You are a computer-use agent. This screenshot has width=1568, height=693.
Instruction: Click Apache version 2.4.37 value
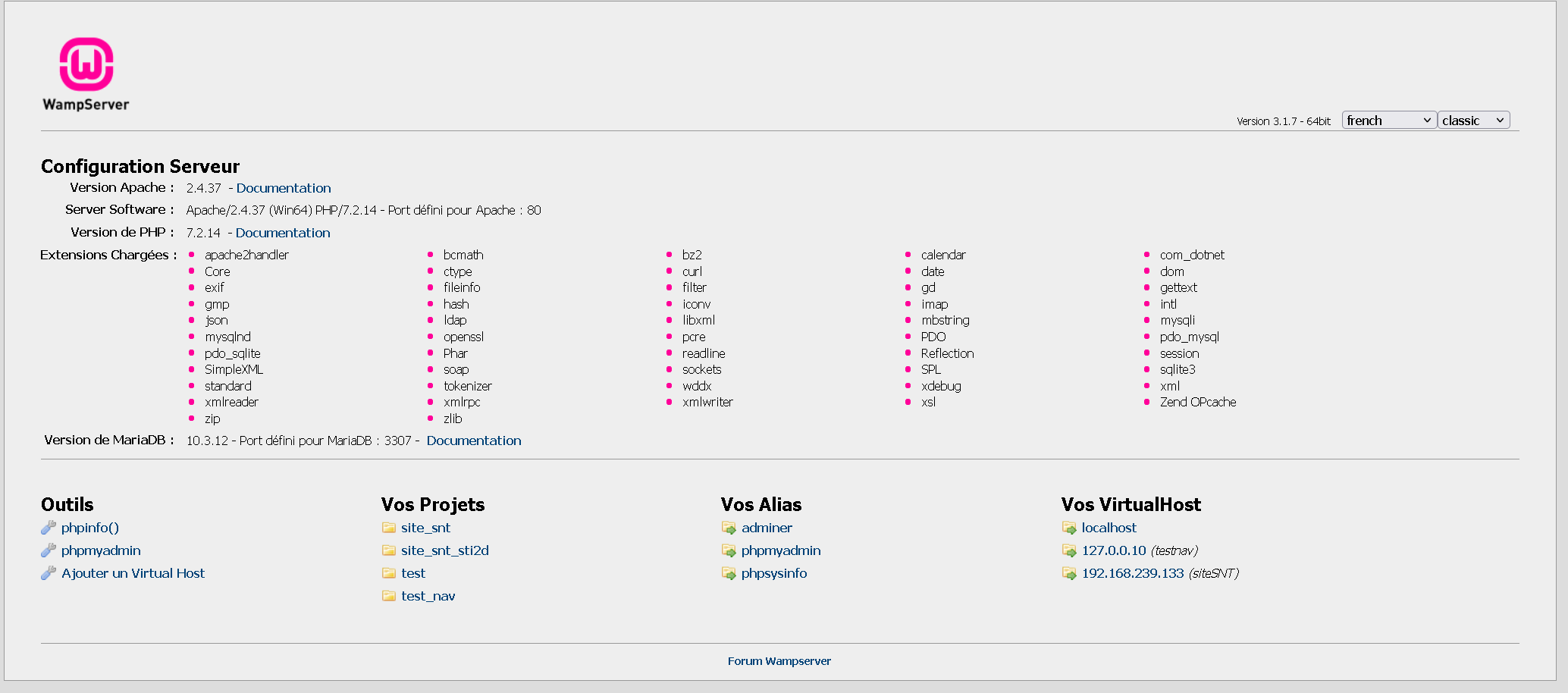[x=204, y=188]
